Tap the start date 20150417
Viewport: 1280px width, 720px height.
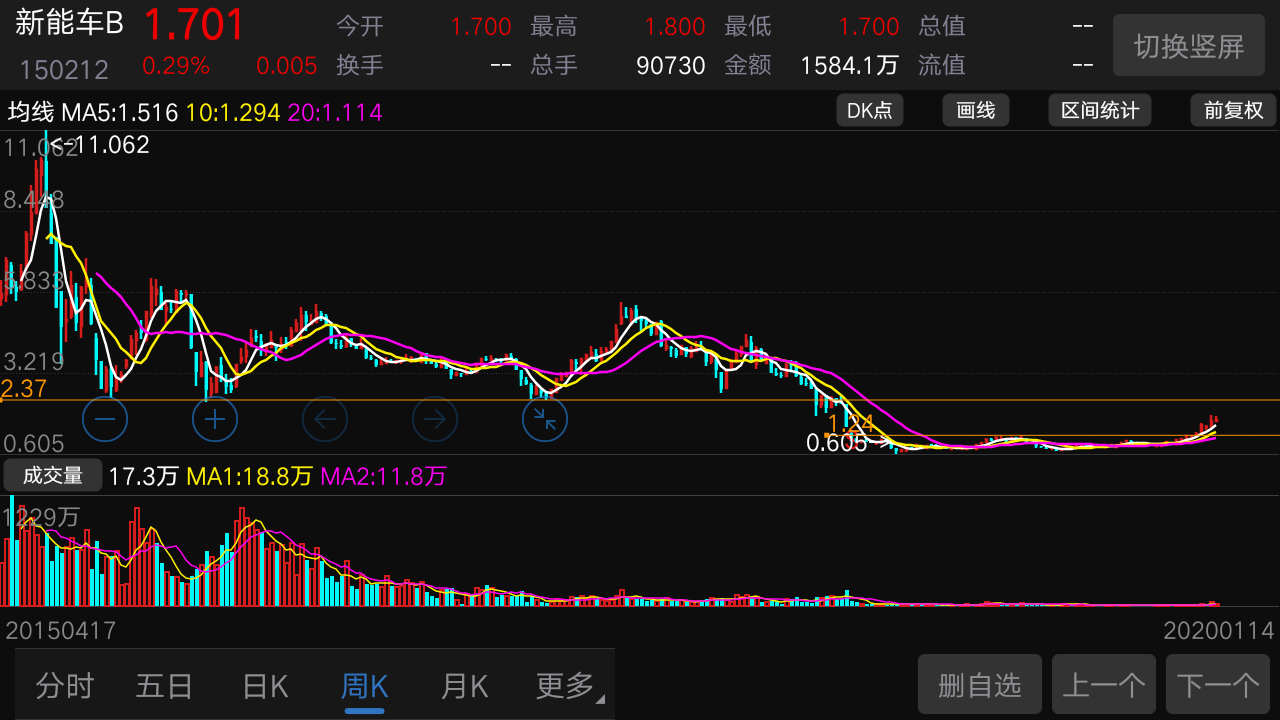pos(62,631)
